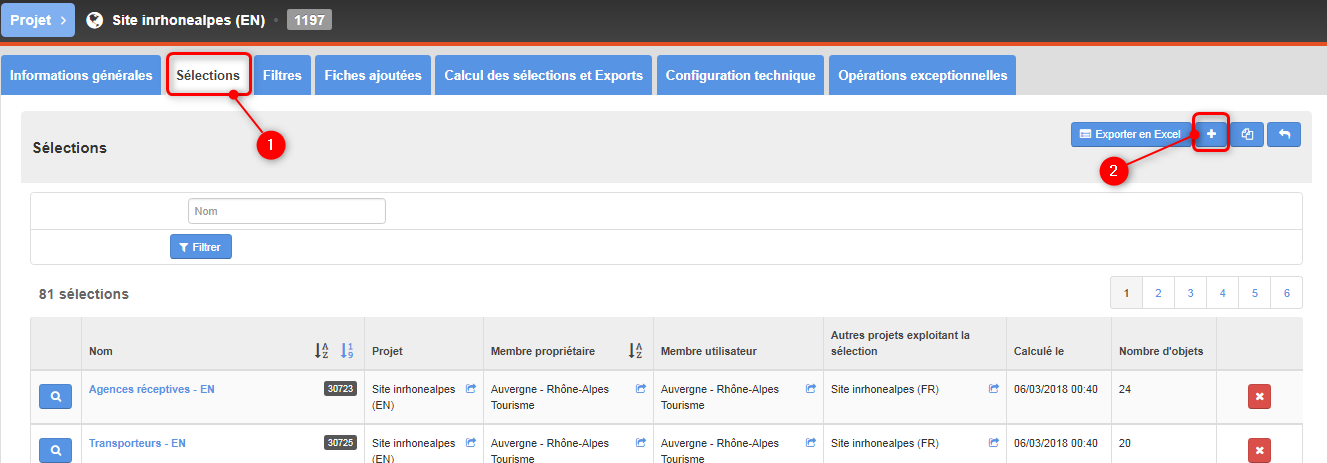
Task: Sort Nom column numerically 1-9
Action: click(x=347, y=351)
